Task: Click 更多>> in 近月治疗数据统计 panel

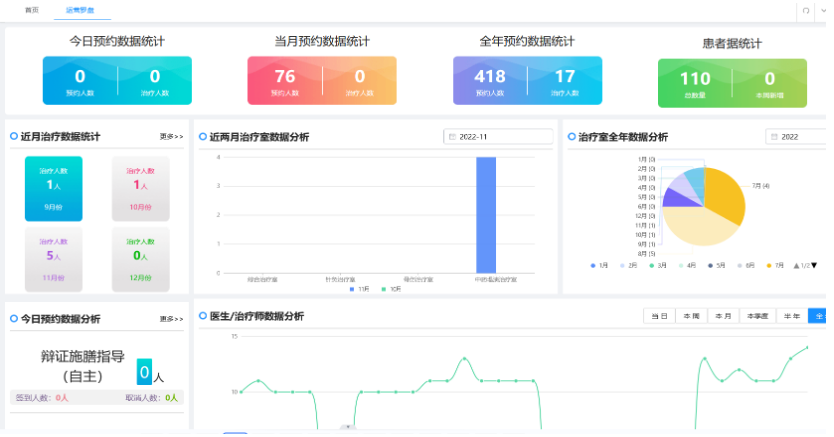Action: coord(171,136)
